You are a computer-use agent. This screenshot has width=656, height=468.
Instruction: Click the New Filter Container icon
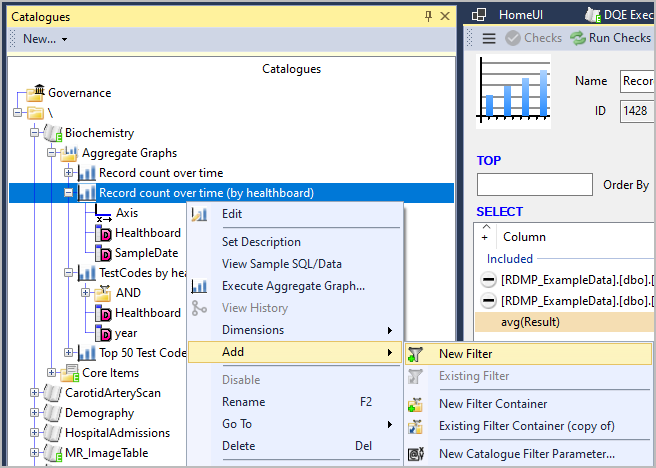[x=415, y=404]
